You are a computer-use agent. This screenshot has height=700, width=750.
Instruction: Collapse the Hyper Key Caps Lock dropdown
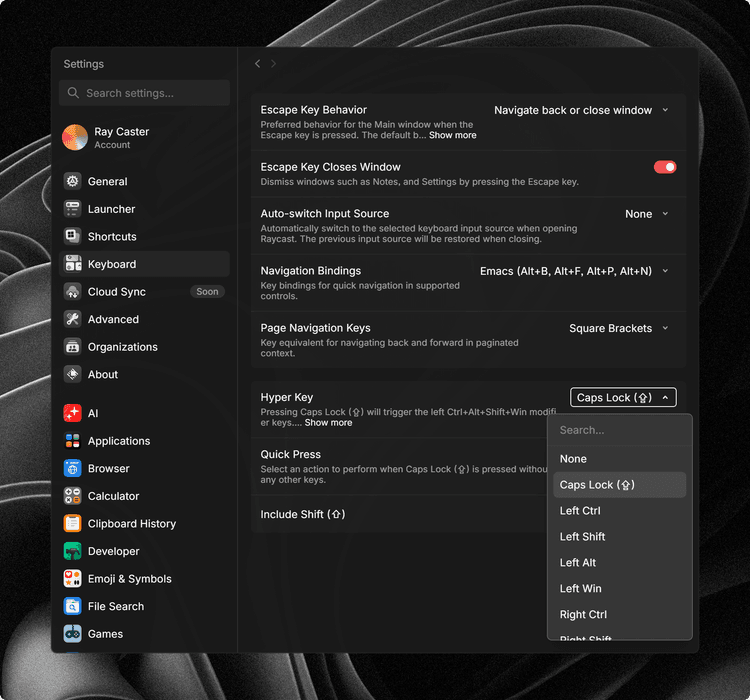coord(623,397)
